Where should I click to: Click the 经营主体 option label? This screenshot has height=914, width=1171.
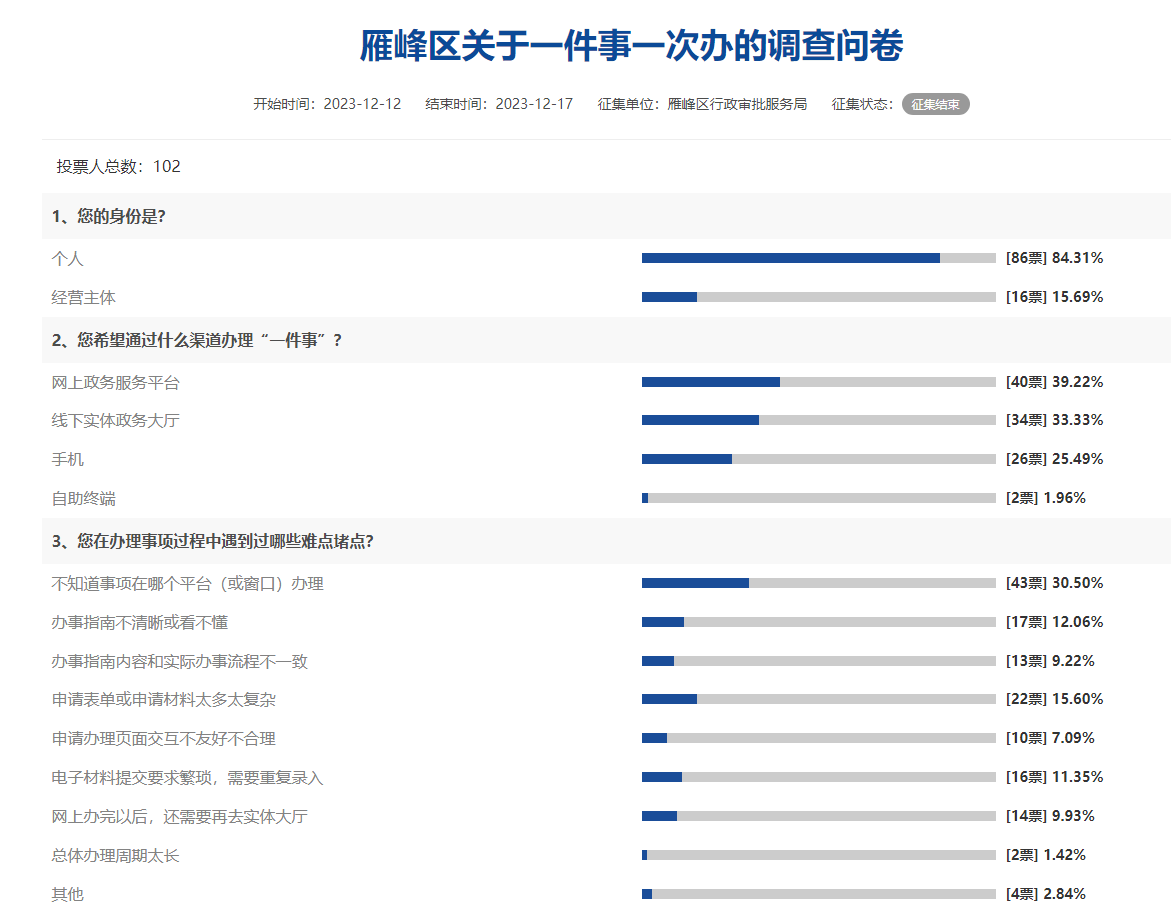[84, 297]
